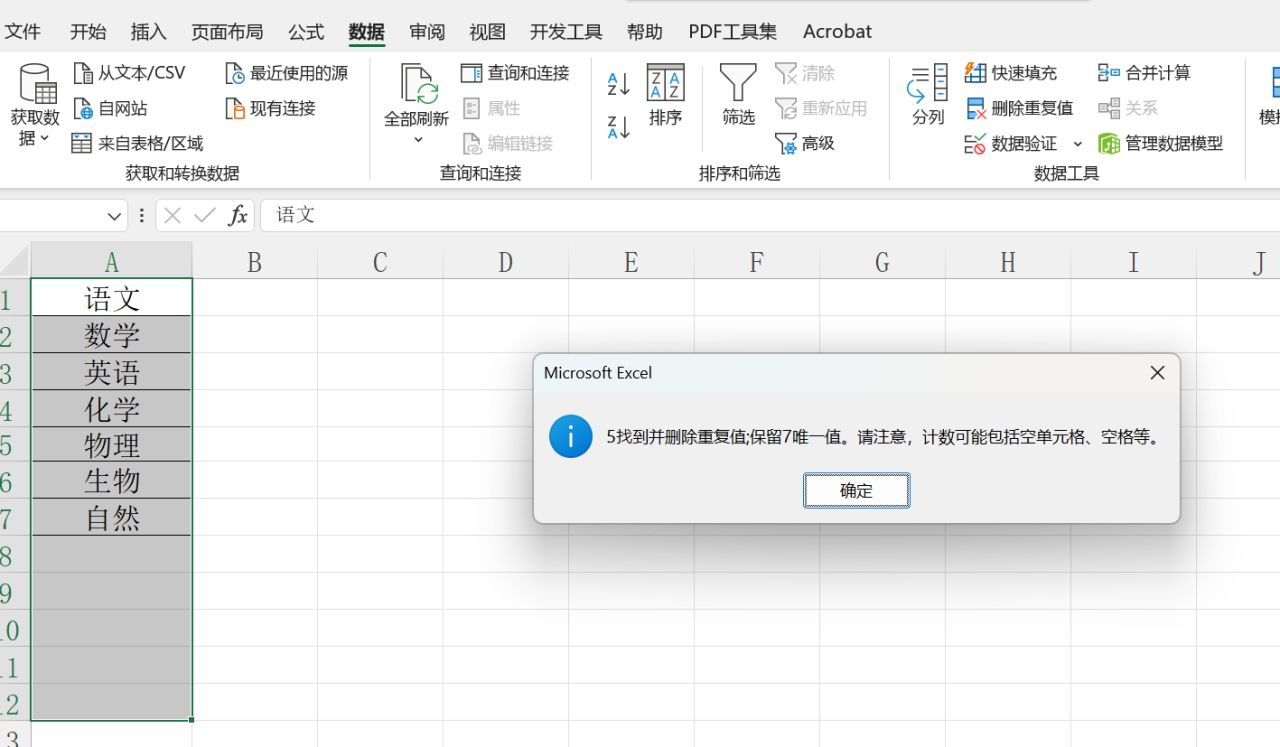
Task: Open 高级 advanced filter
Action: click(x=805, y=143)
